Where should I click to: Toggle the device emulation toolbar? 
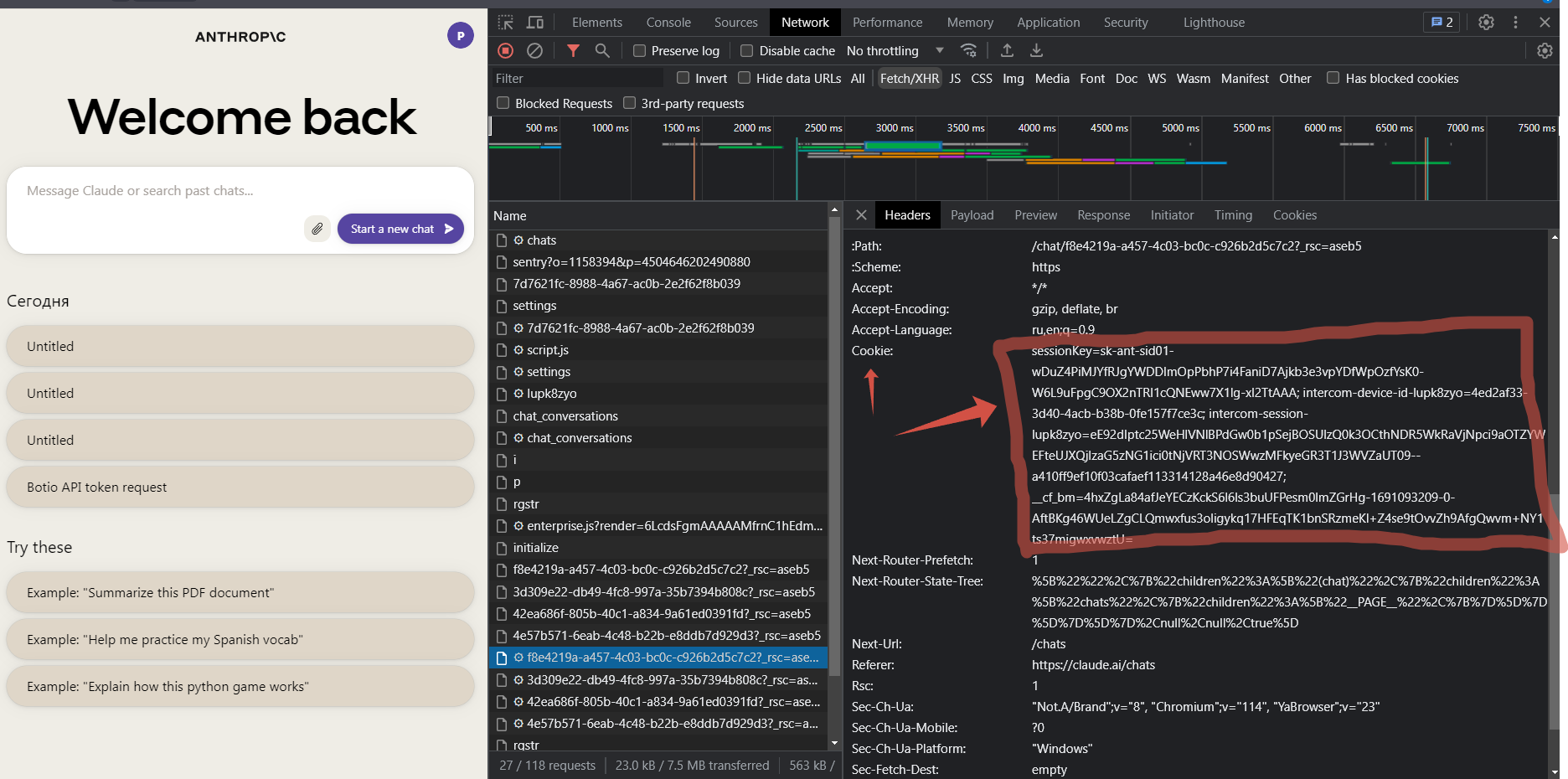534,22
